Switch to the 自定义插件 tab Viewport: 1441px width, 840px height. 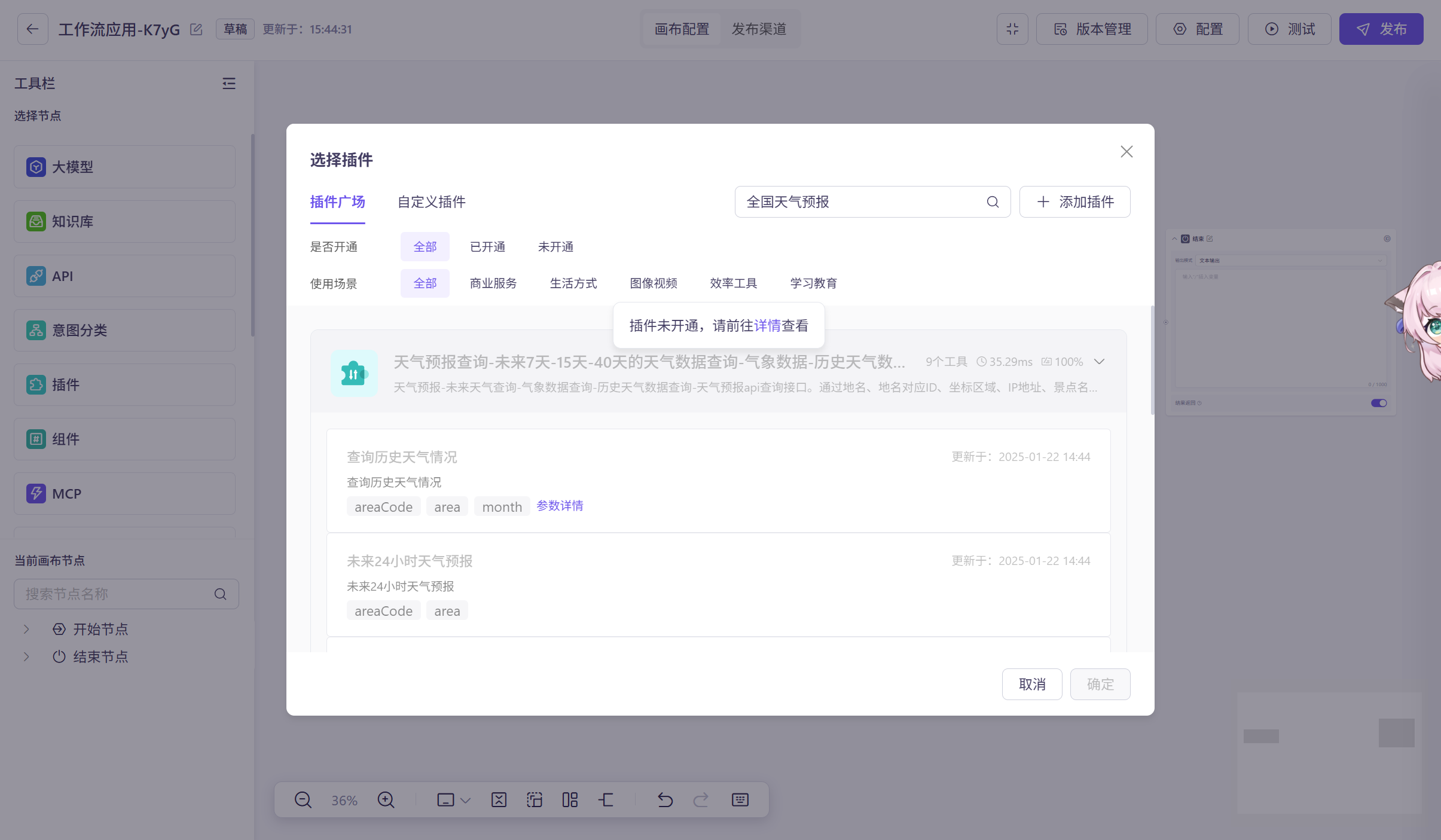431,202
